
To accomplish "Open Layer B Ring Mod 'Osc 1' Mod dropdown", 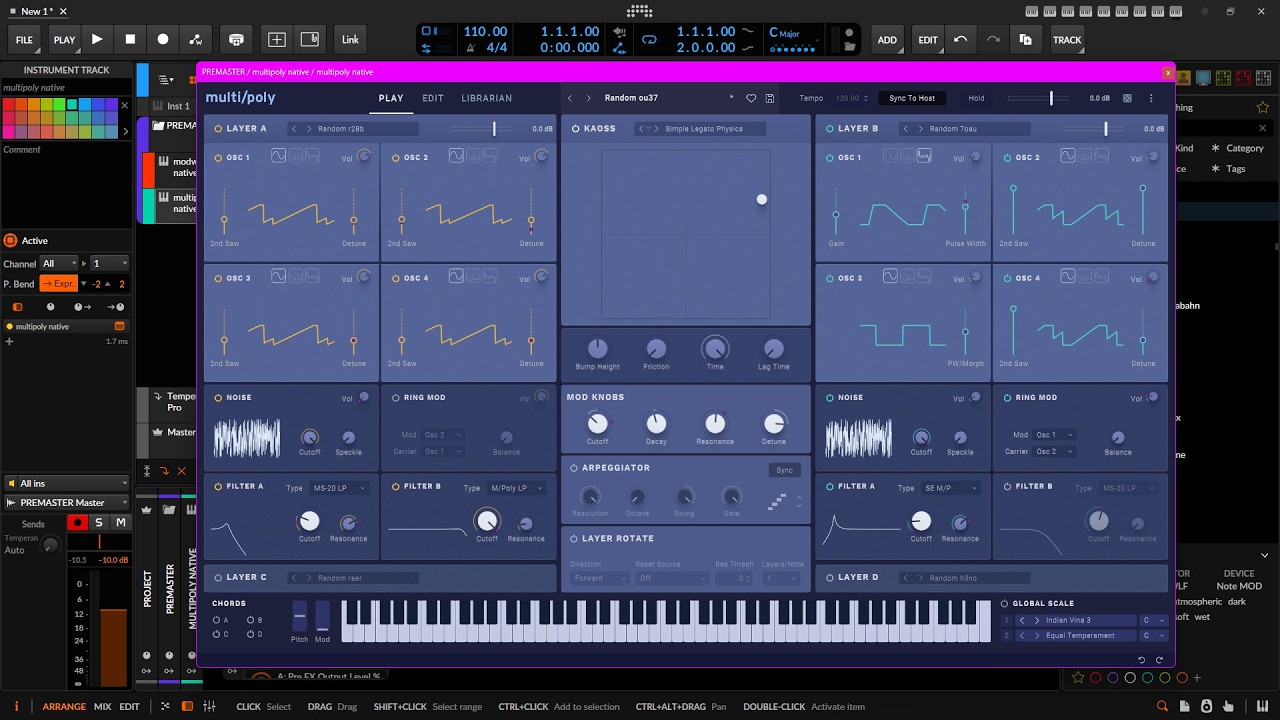I will pyautogui.click(x=1054, y=435).
